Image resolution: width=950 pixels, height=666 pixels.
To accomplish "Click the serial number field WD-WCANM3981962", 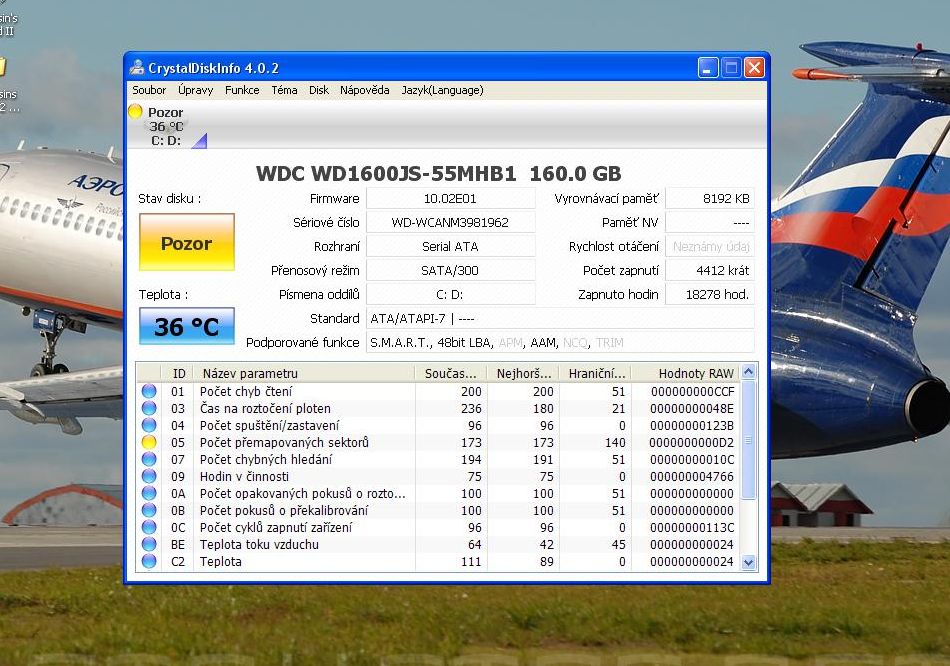I will pyautogui.click(x=450, y=222).
